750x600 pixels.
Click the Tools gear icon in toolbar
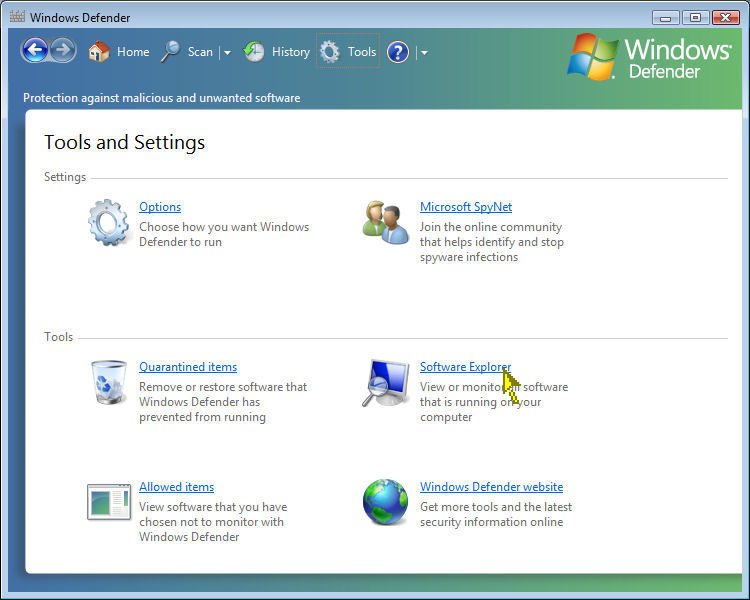pos(330,52)
